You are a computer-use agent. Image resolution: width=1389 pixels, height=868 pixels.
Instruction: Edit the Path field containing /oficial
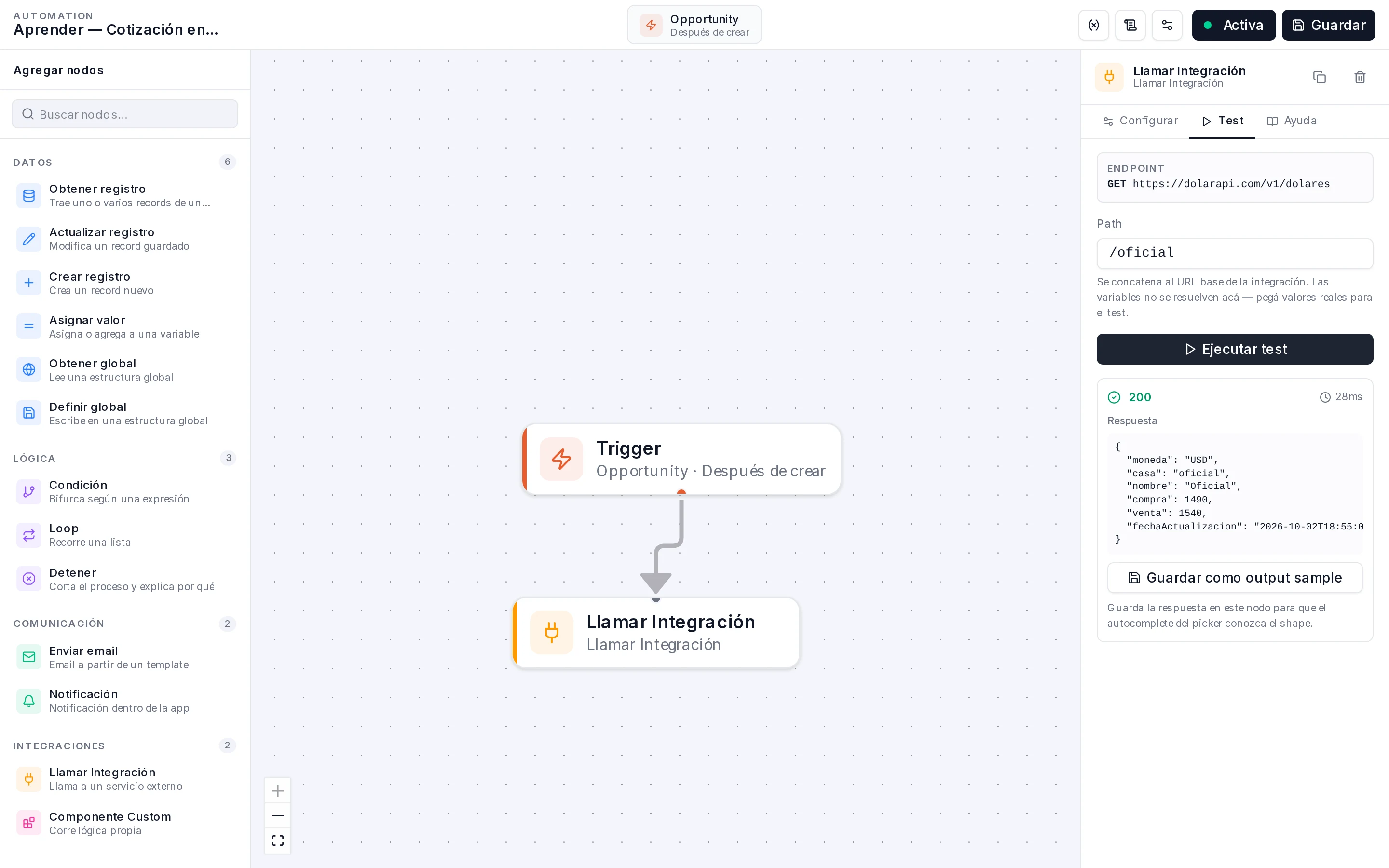(x=1235, y=253)
